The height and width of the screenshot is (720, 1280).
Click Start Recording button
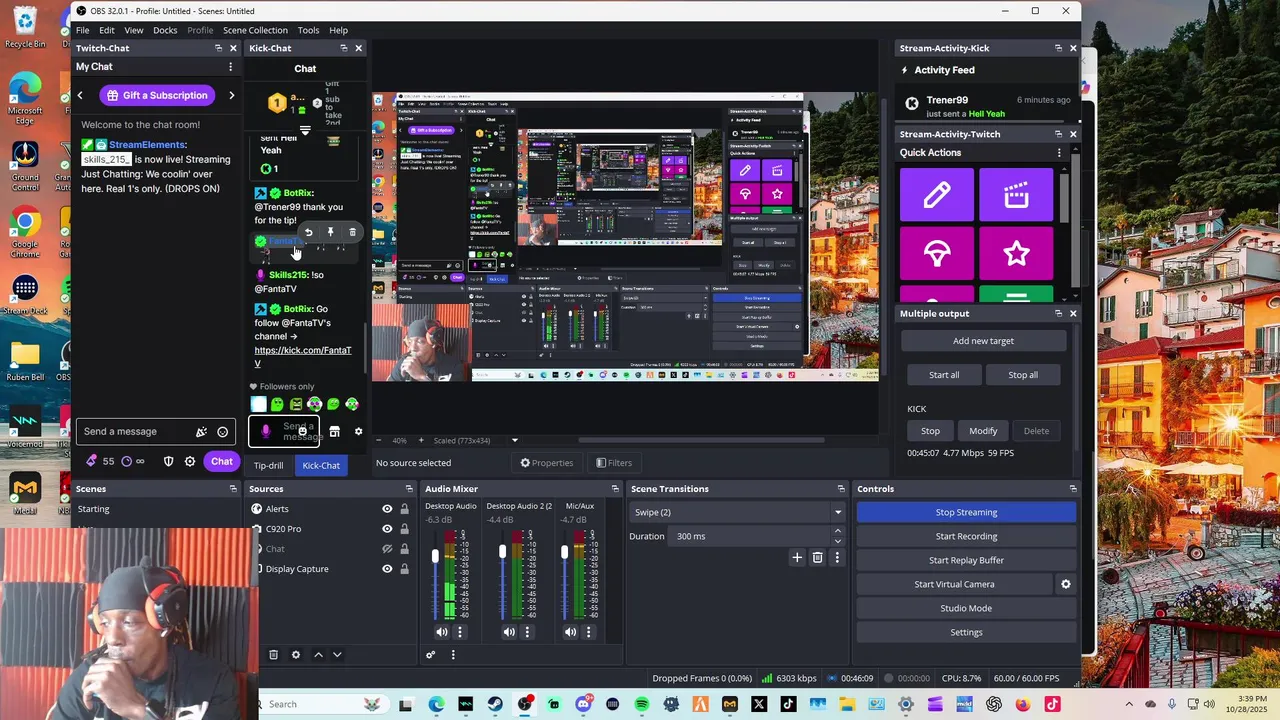966,536
